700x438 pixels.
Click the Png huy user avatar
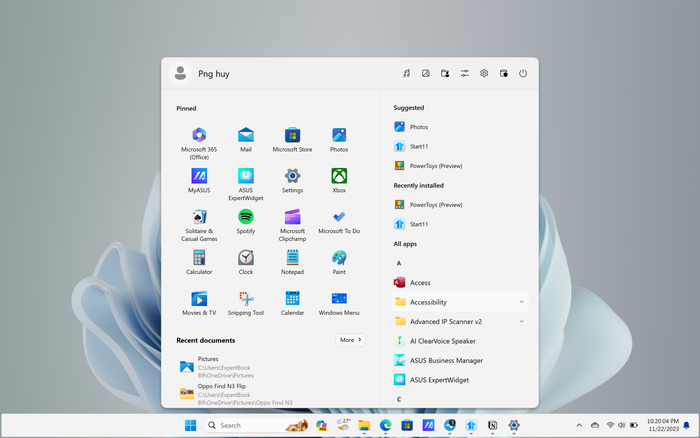[180, 73]
